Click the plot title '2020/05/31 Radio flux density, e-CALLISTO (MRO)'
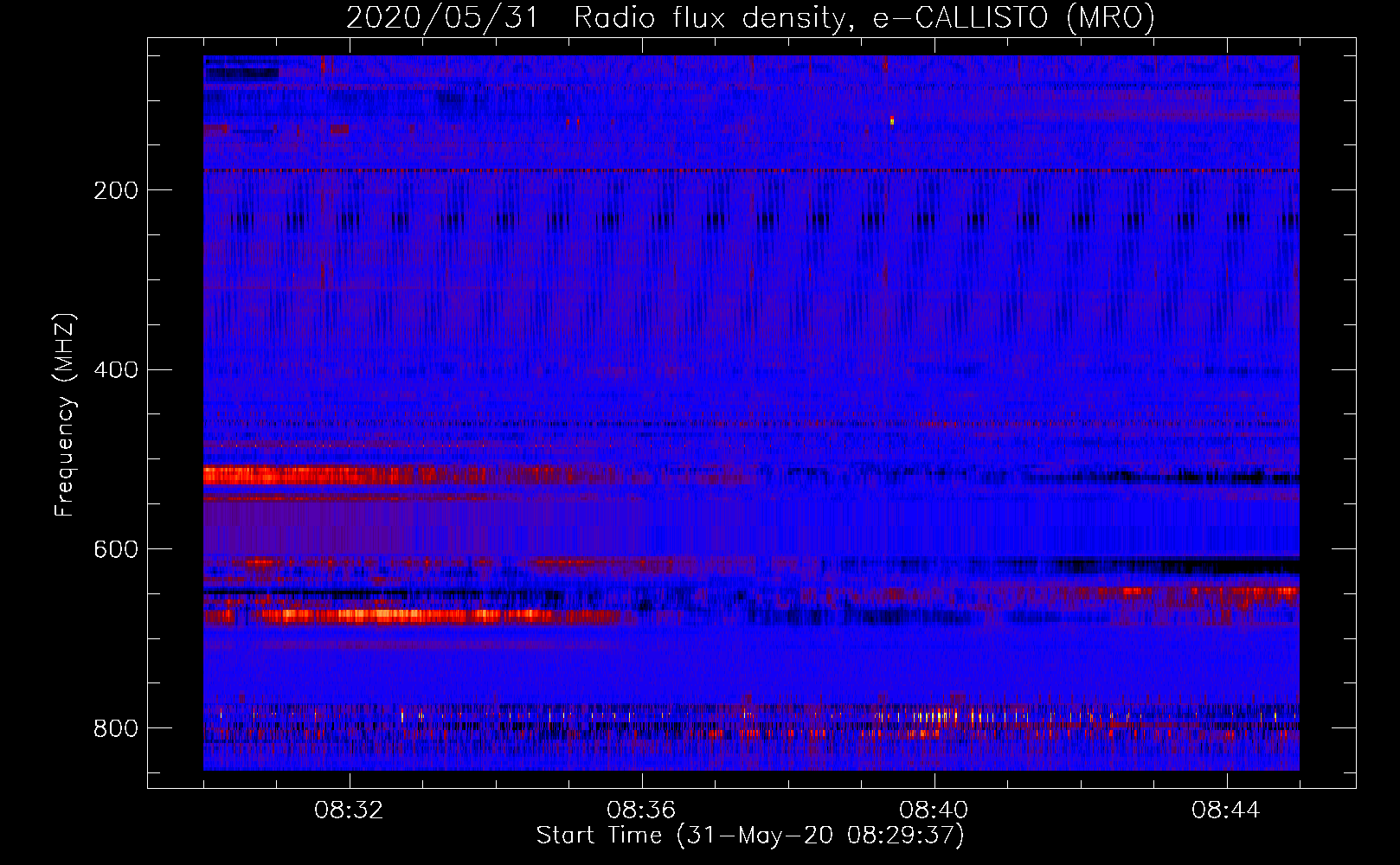The width and height of the screenshot is (1400, 865). [x=750, y=17]
